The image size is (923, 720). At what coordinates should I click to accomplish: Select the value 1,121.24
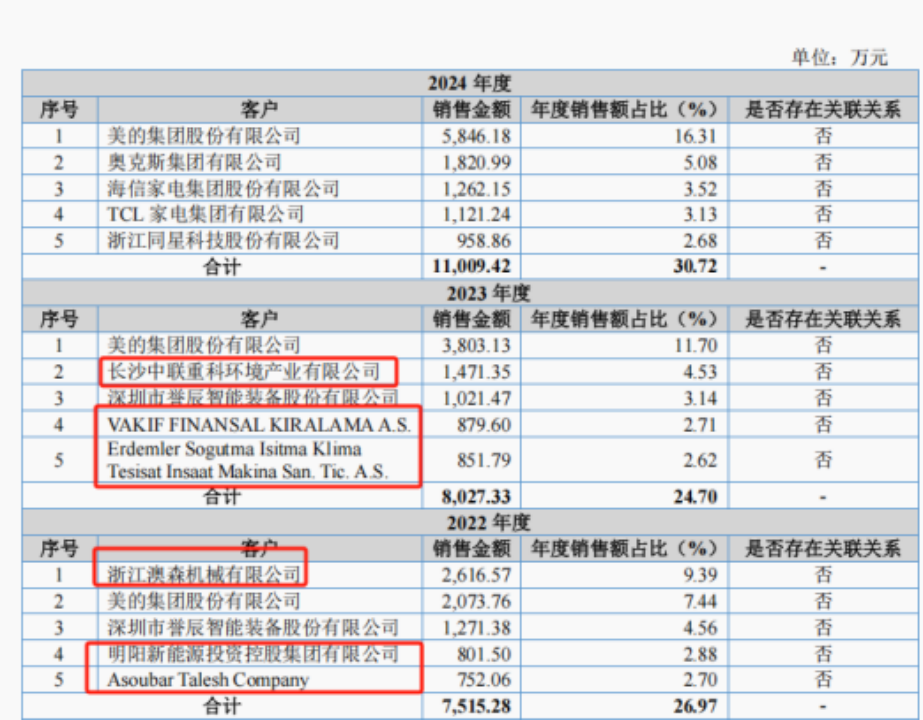pyautogui.click(x=476, y=214)
